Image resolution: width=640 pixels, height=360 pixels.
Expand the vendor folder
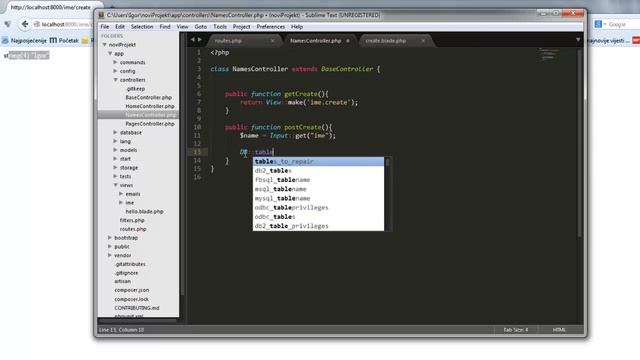110,255
